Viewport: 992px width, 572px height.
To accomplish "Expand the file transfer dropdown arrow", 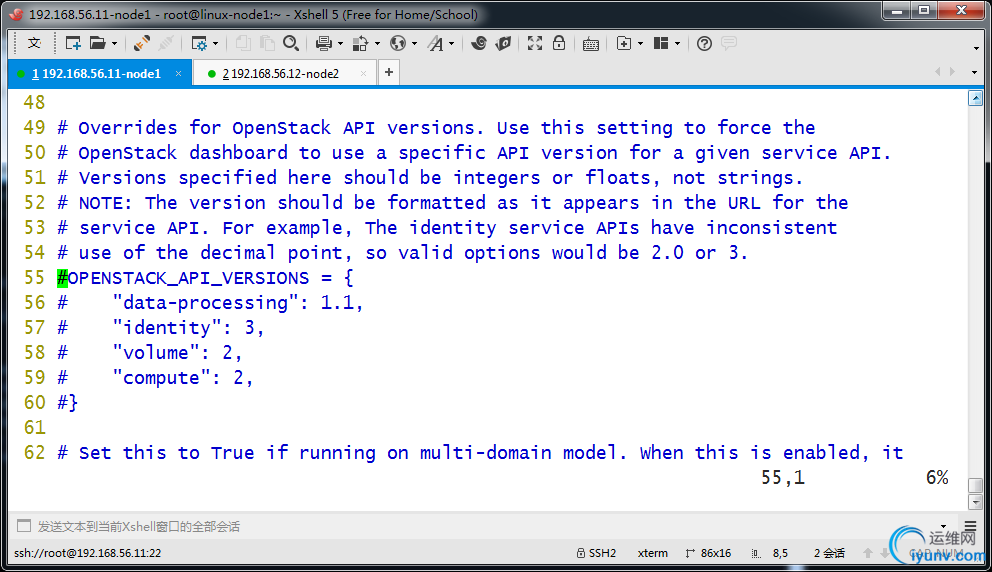I will [x=378, y=44].
